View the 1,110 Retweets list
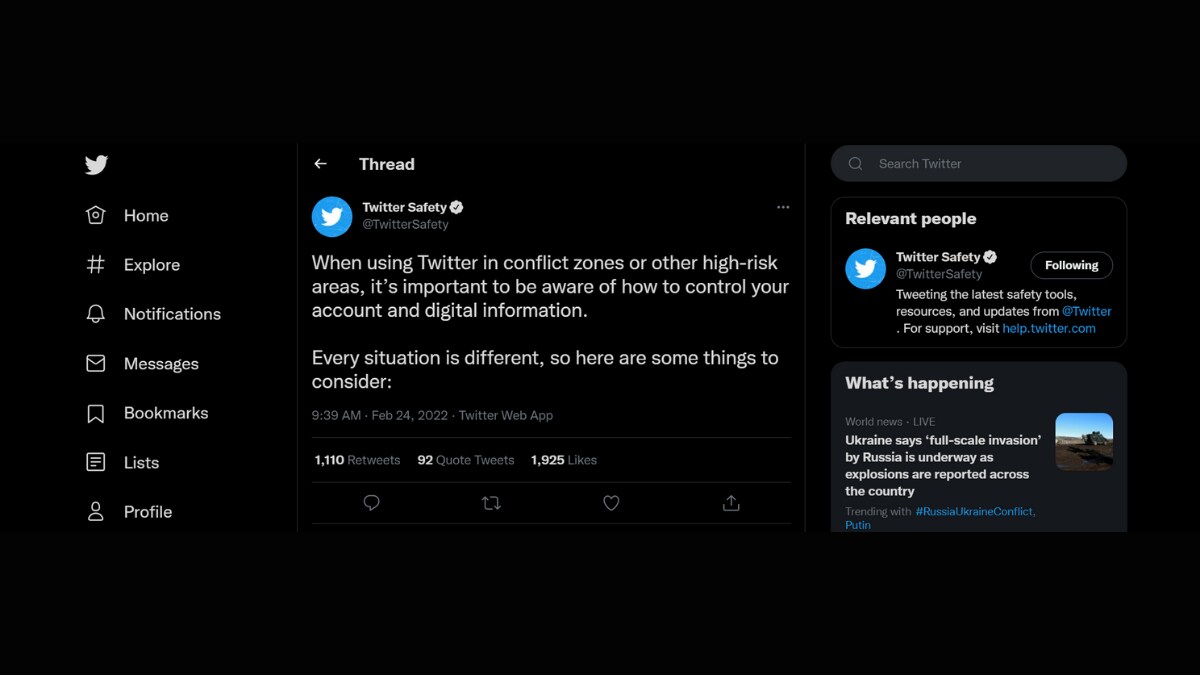Image resolution: width=1200 pixels, height=675 pixels. tap(357, 460)
